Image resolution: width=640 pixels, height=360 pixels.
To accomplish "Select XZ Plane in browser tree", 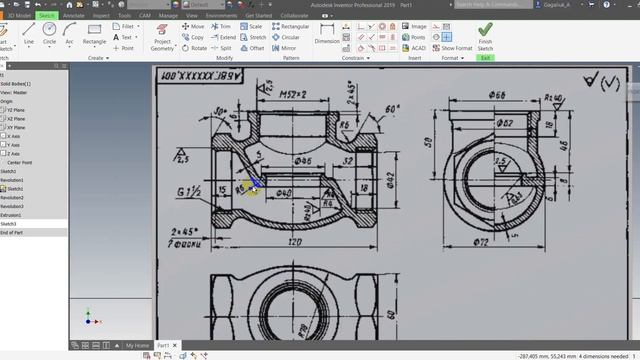I will coord(16,119).
